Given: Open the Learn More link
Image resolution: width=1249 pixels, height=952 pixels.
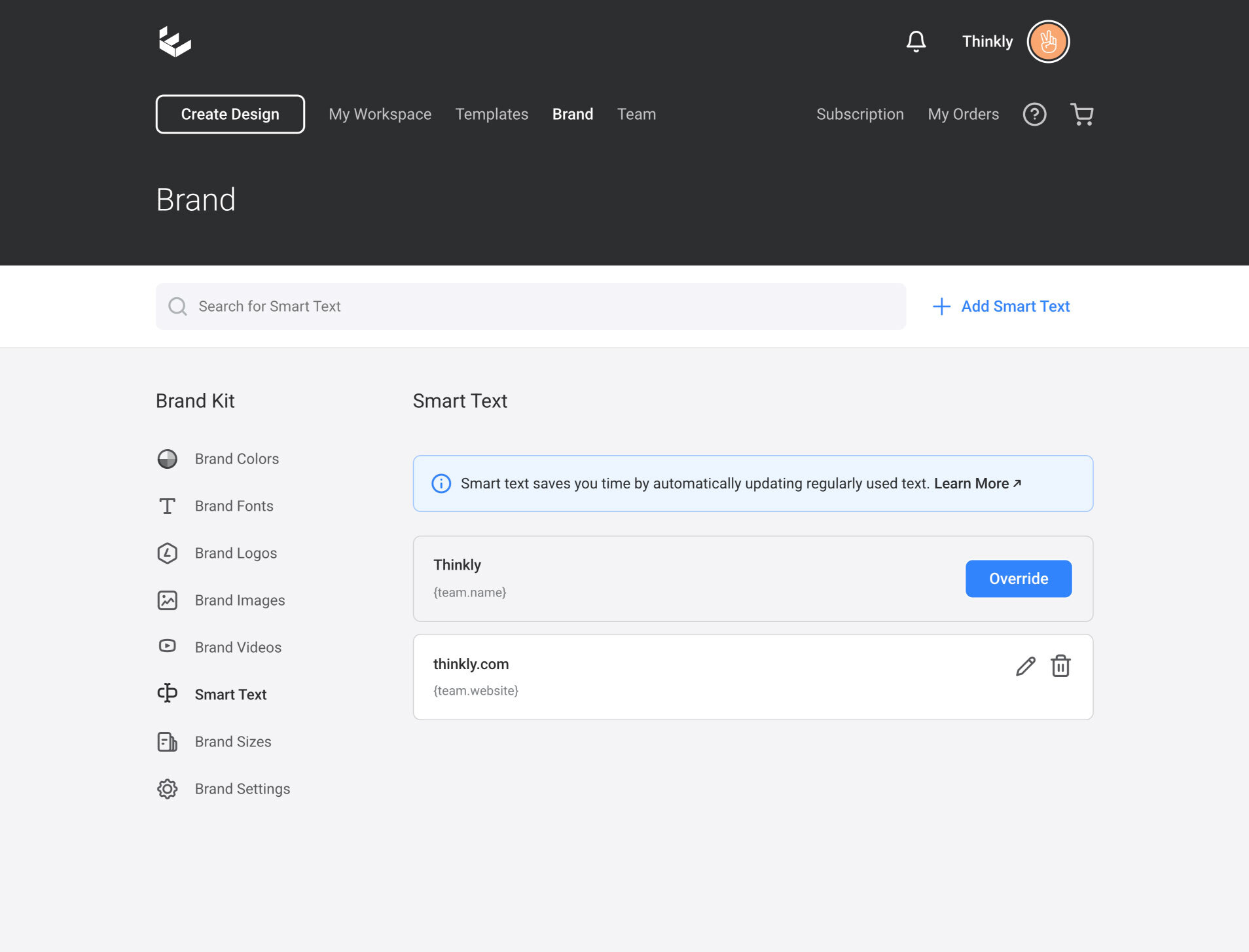Looking at the screenshot, I should pyautogui.click(x=977, y=484).
